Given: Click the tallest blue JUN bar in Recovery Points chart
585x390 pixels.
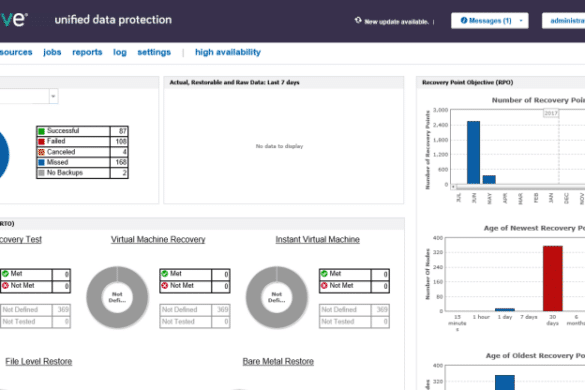Looking at the screenshot, I should click(473, 153).
